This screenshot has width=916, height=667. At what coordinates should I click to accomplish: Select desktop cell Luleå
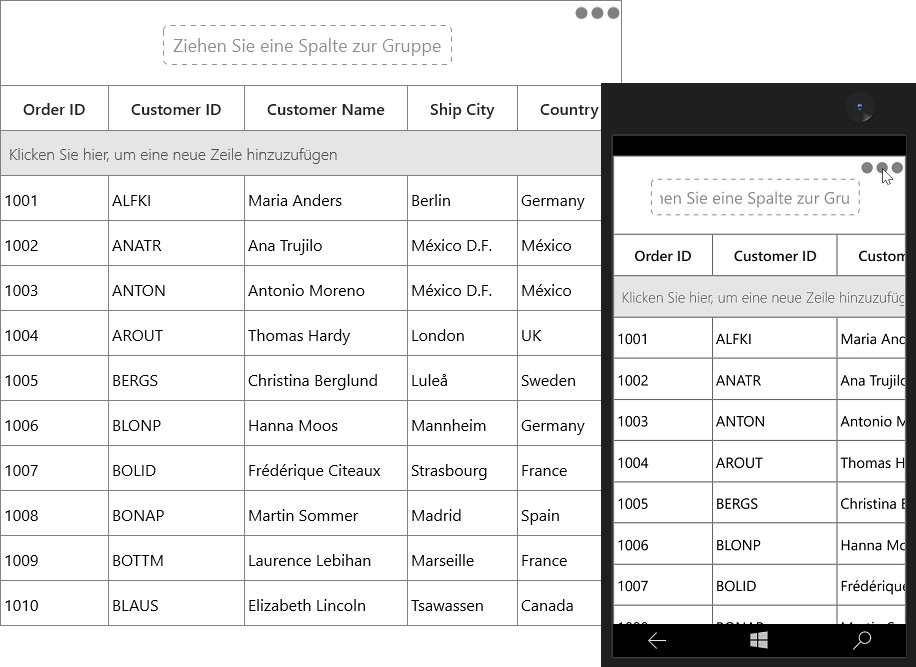coord(462,380)
